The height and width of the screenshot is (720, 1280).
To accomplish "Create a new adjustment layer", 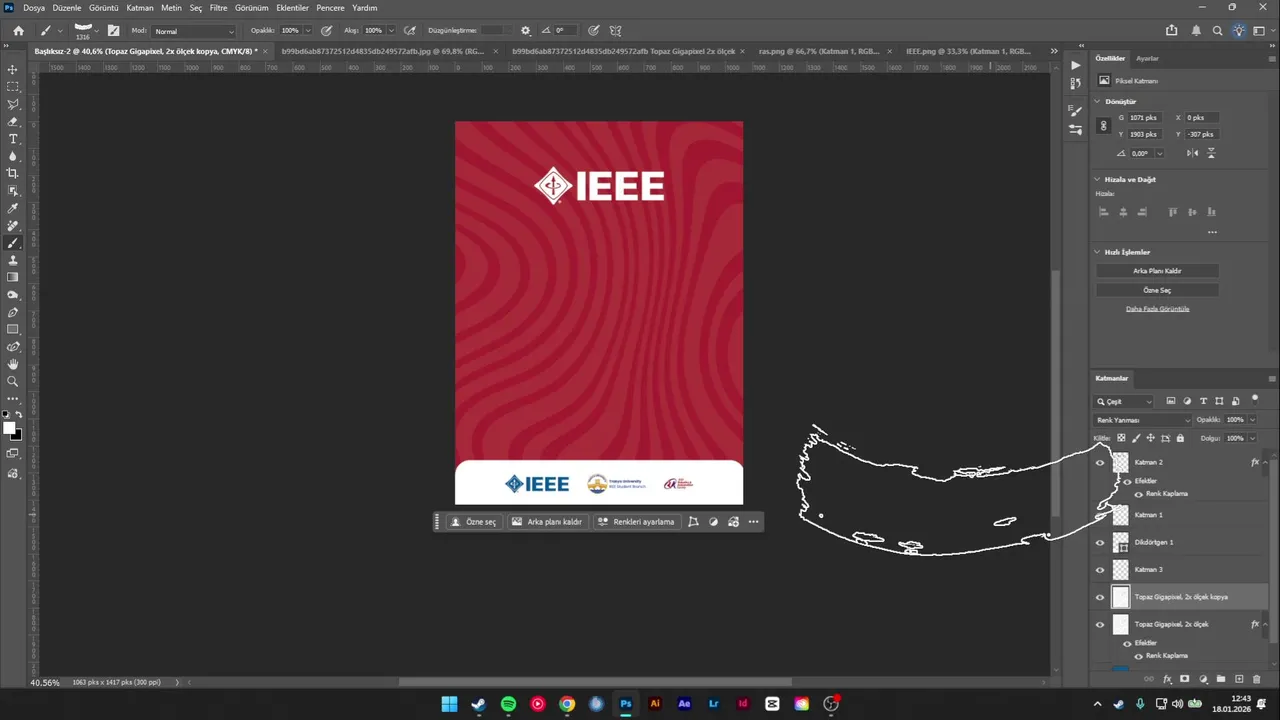I will [x=1203, y=679].
